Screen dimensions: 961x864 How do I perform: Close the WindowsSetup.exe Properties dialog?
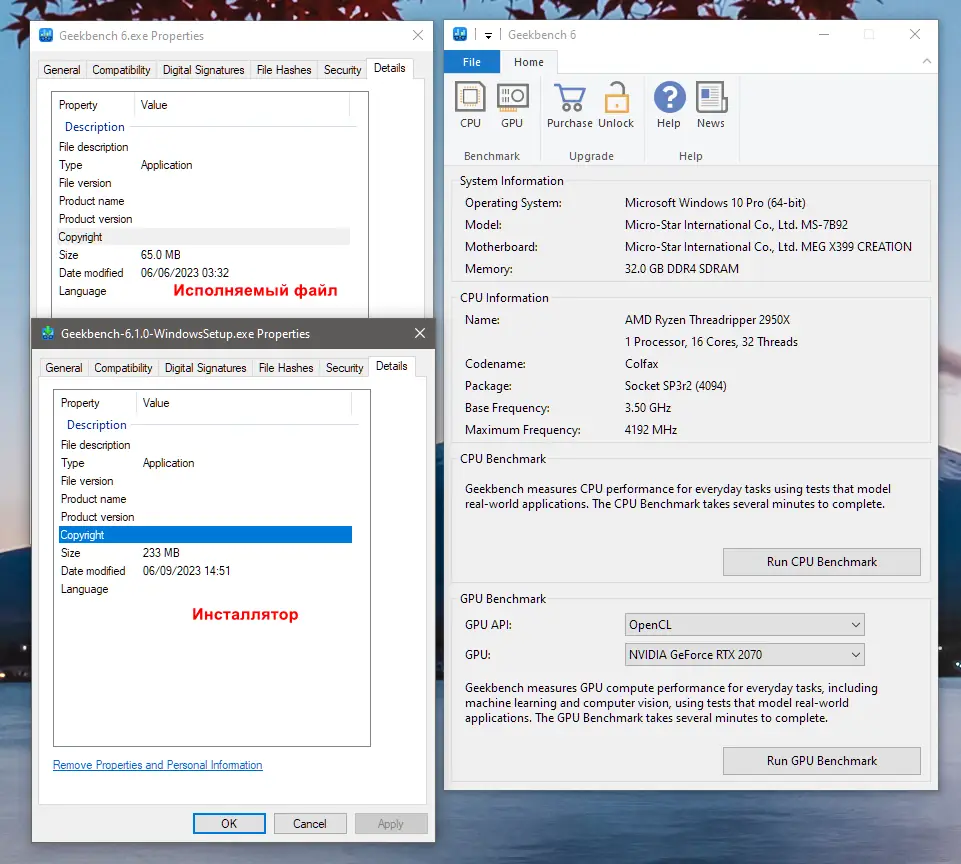(420, 333)
